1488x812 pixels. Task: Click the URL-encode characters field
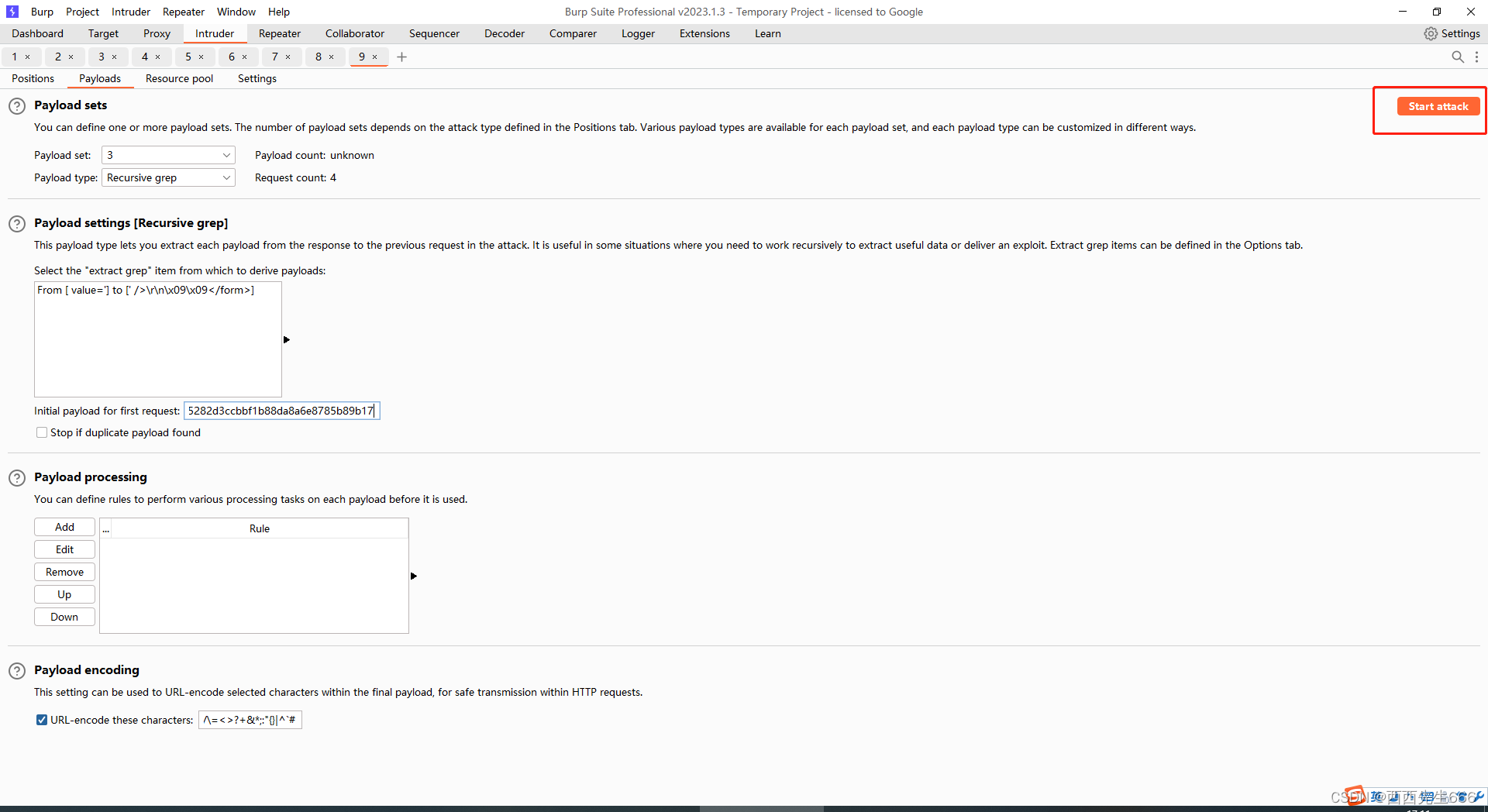[x=250, y=720]
